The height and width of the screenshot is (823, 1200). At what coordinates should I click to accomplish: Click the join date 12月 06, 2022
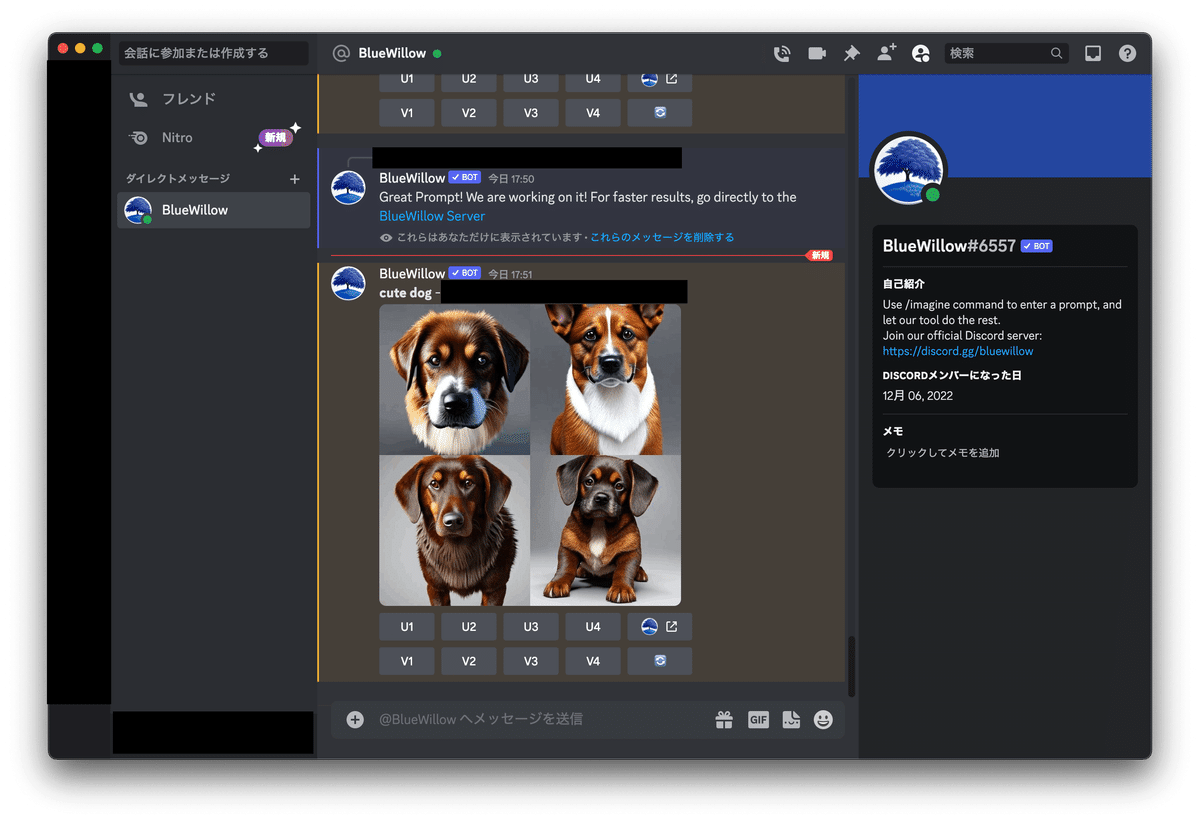(x=918, y=396)
